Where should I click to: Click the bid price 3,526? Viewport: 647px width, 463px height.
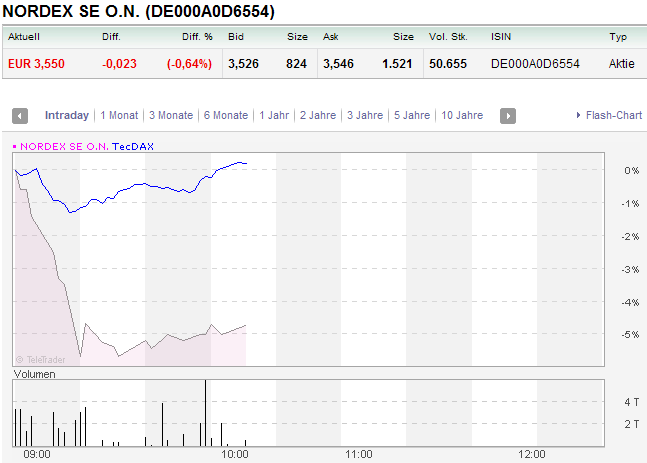(x=243, y=64)
